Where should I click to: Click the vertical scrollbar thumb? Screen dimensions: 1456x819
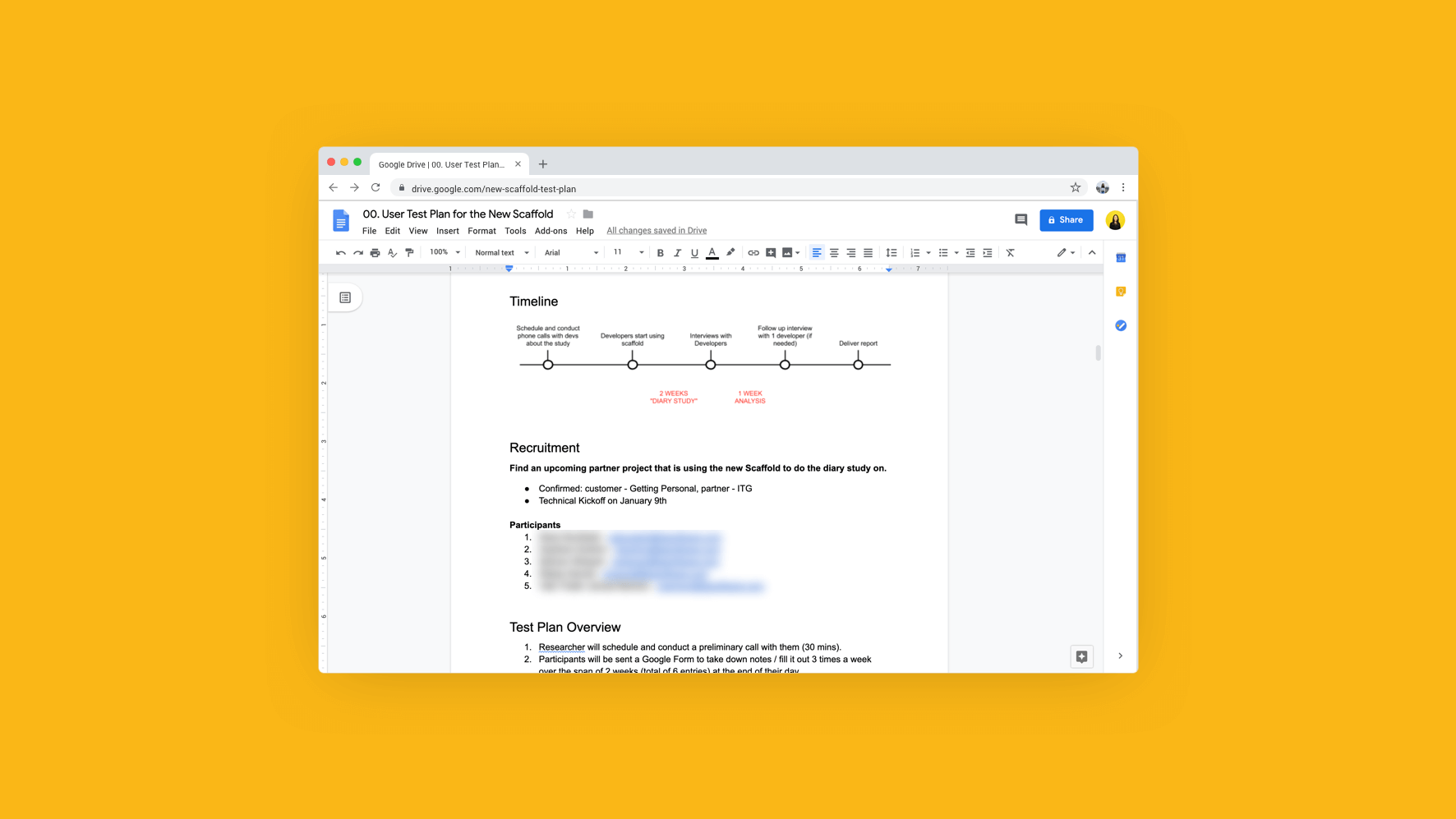click(1098, 353)
